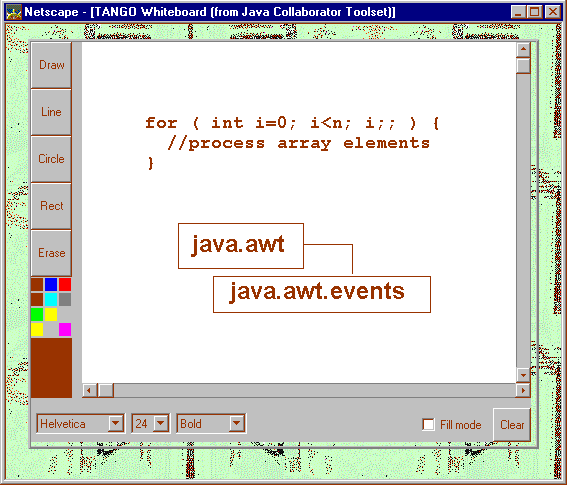567x485 pixels.
Task: Open the Bold style dropdown
Action: pyautogui.click(x=211, y=424)
